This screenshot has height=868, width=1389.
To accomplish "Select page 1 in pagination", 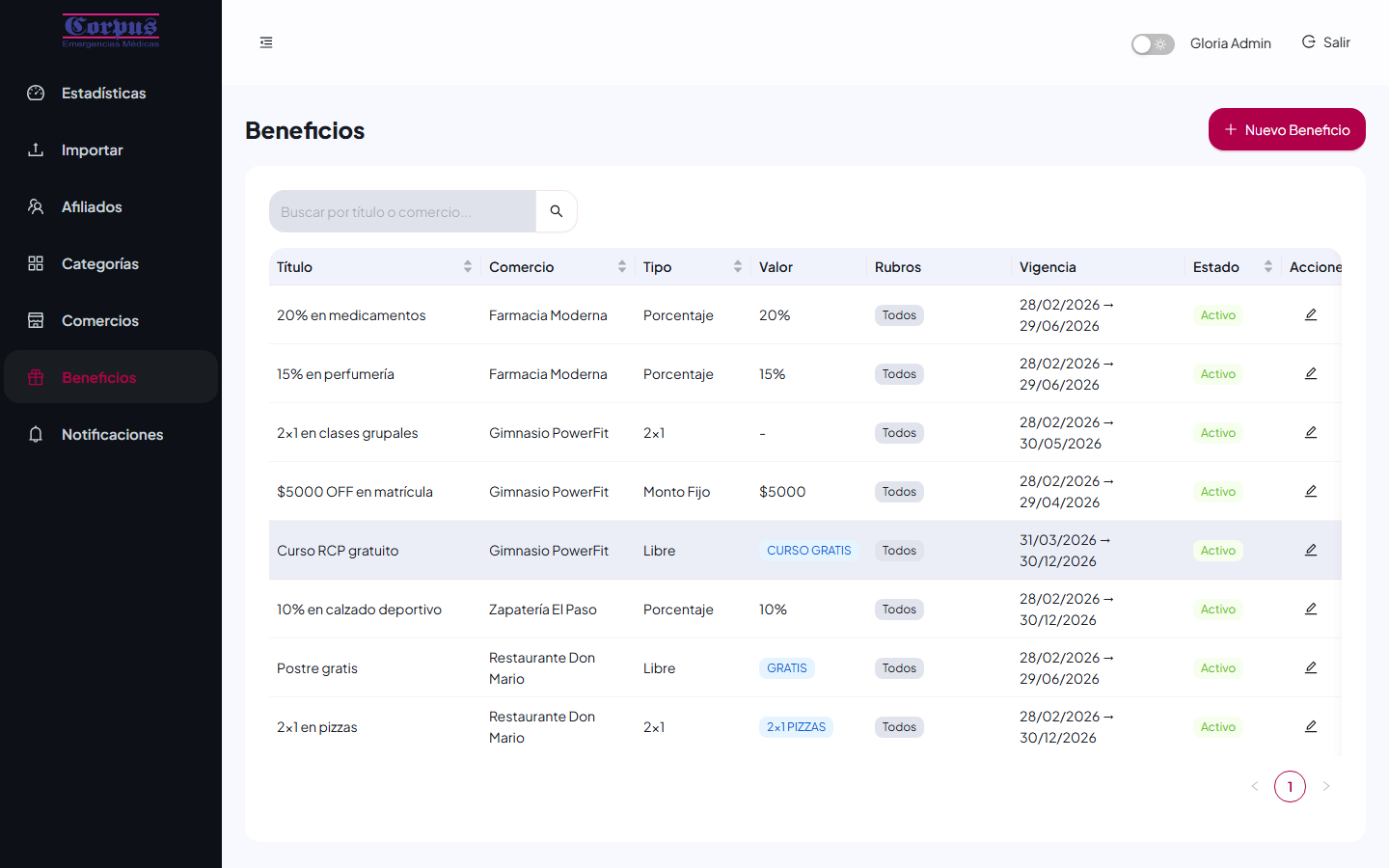I will pos(1290,787).
